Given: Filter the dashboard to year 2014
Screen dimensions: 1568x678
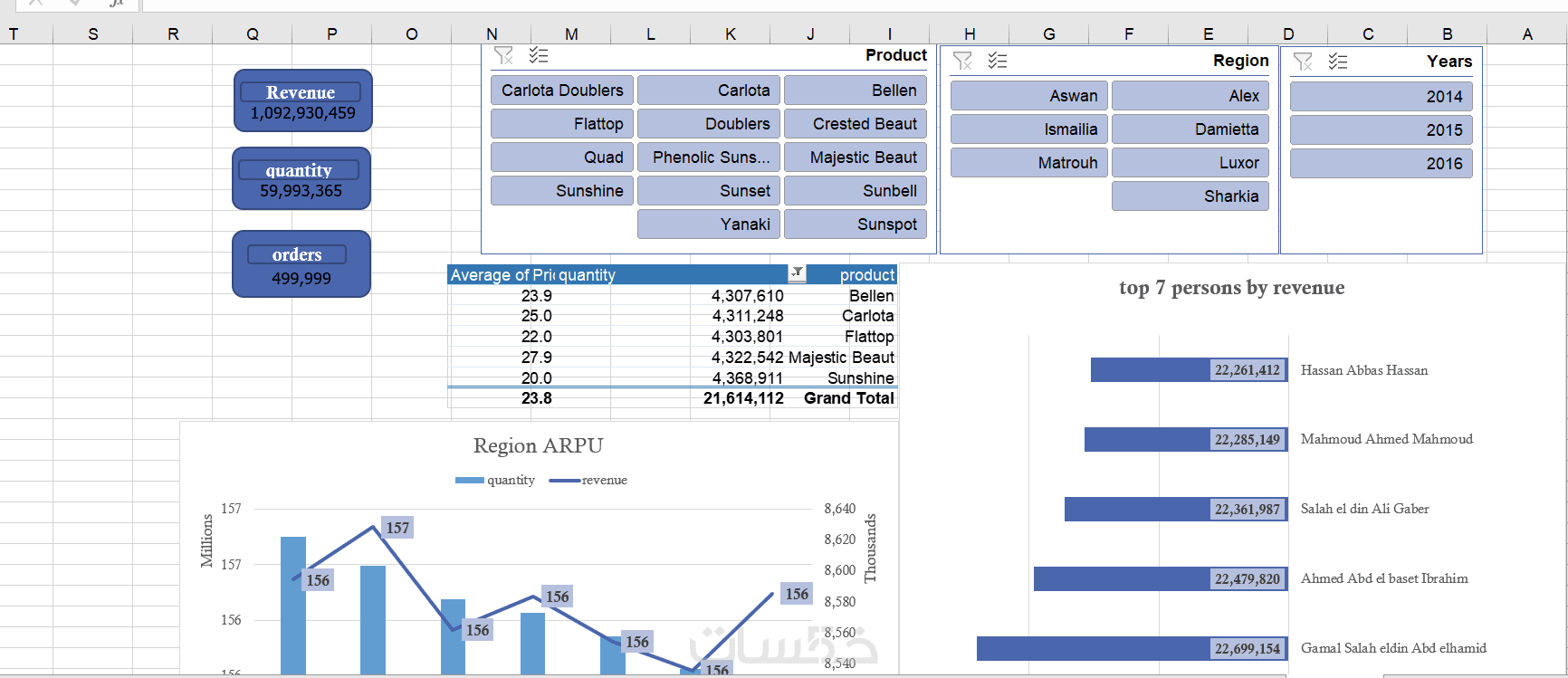Looking at the screenshot, I should point(1382,97).
